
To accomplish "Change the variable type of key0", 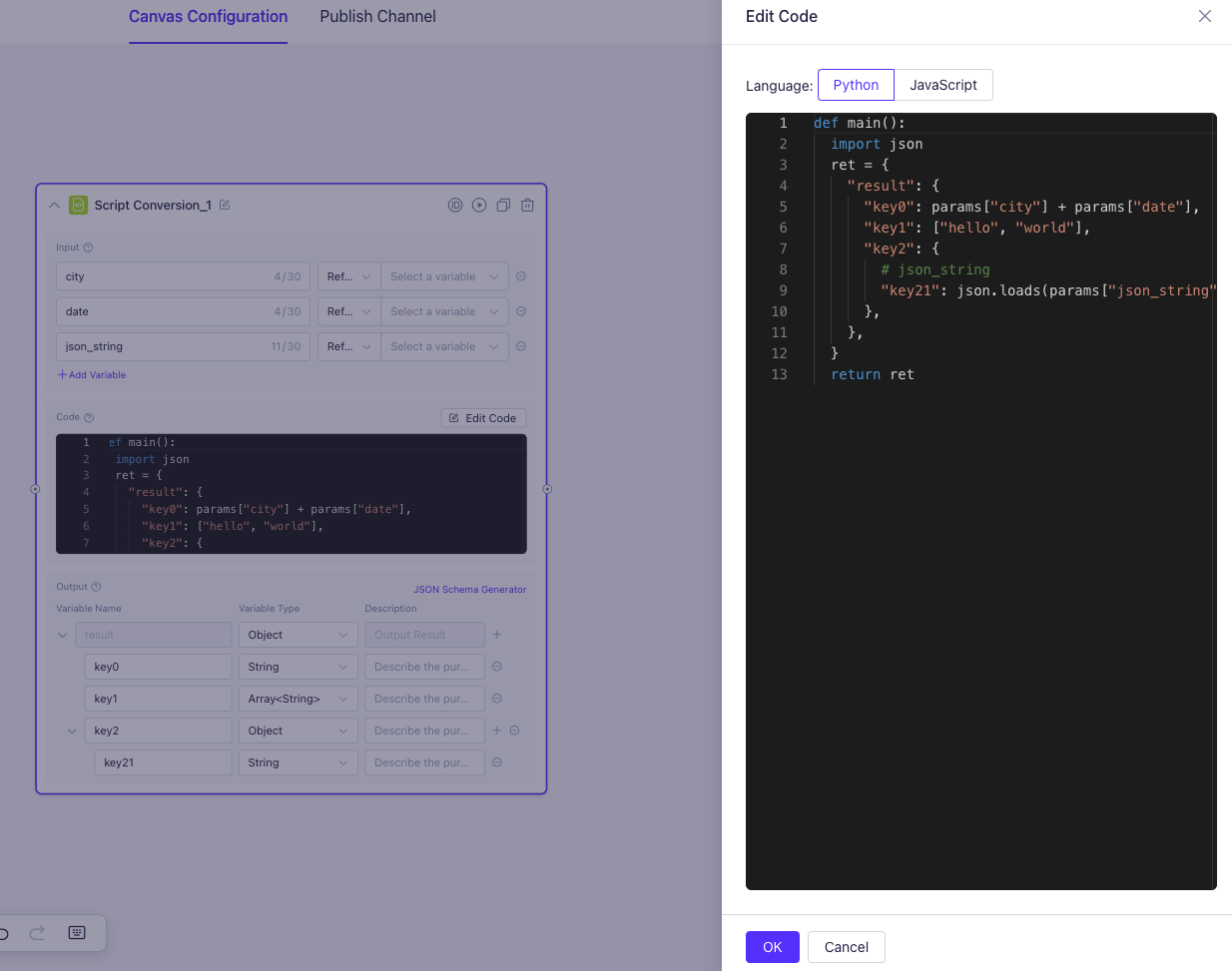I will click(x=299, y=667).
